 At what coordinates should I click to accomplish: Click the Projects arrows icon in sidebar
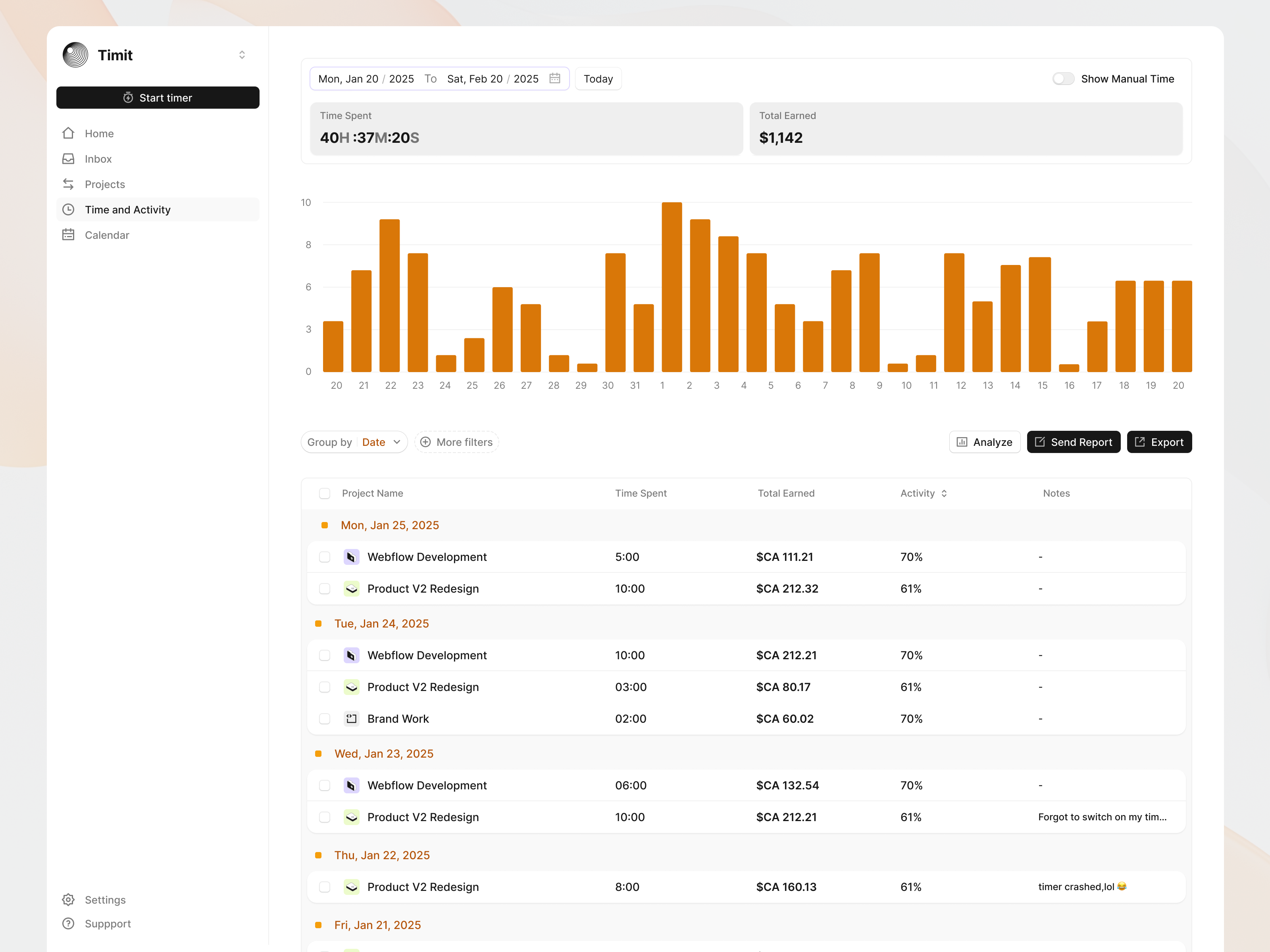[68, 184]
